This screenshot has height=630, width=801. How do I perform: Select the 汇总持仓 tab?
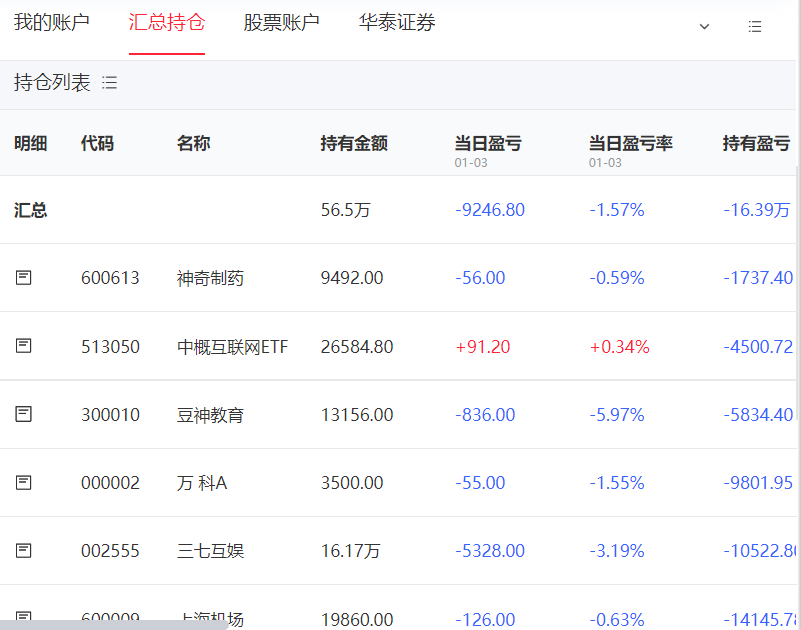click(167, 23)
